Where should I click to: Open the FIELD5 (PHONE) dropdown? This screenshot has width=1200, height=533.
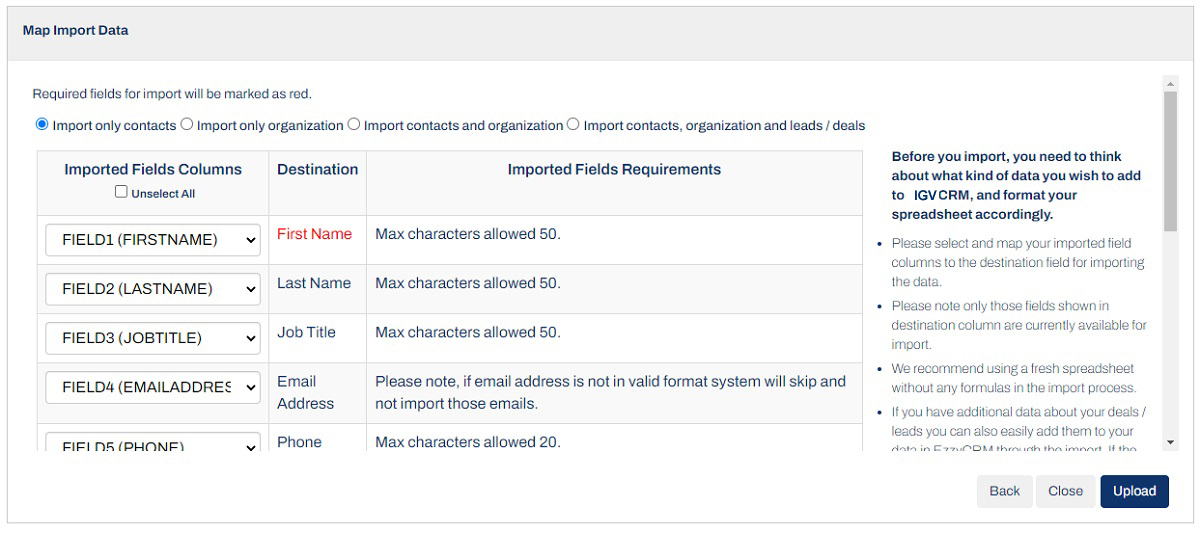[x=153, y=445]
